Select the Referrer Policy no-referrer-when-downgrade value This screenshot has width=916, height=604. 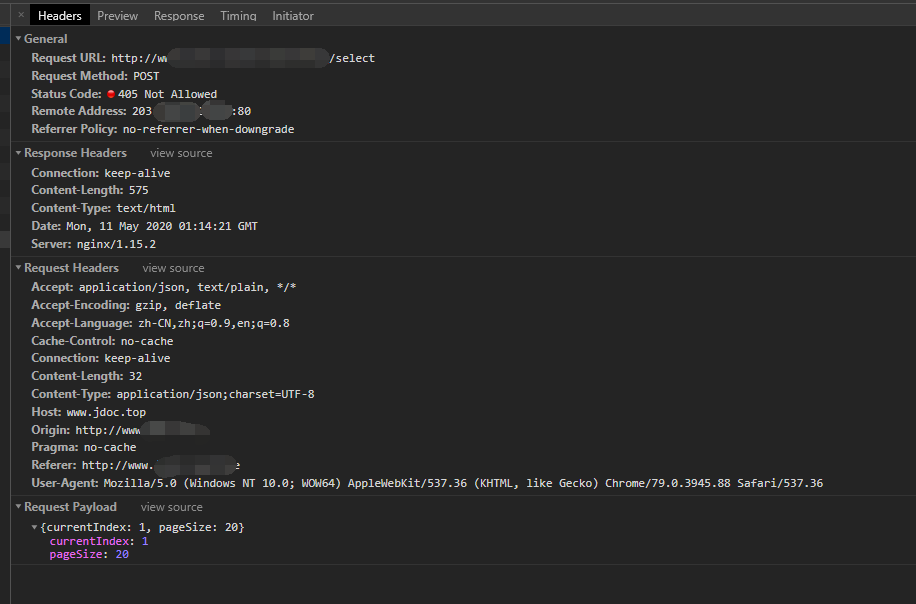point(209,129)
